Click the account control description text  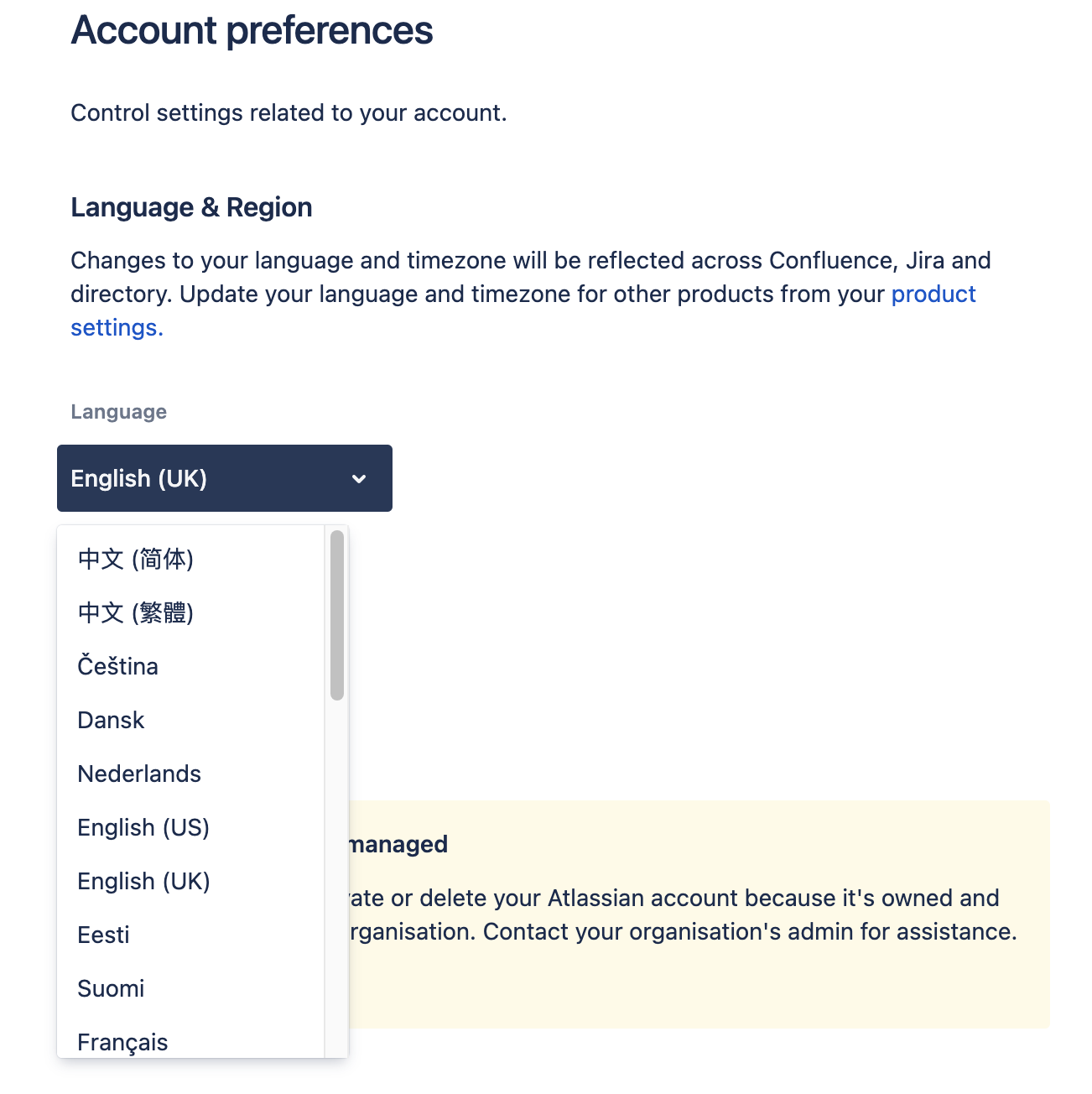pos(289,112)
